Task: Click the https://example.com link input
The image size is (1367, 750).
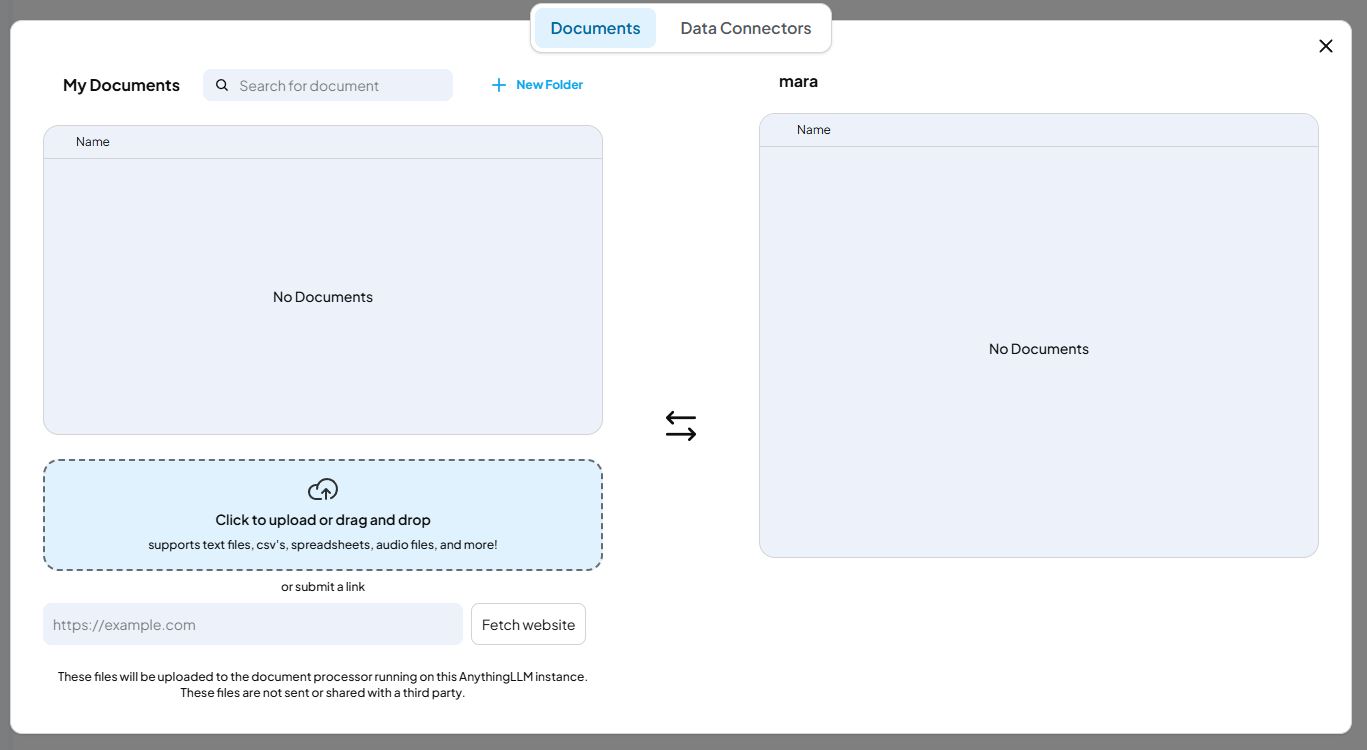Action: coord(252,624)
